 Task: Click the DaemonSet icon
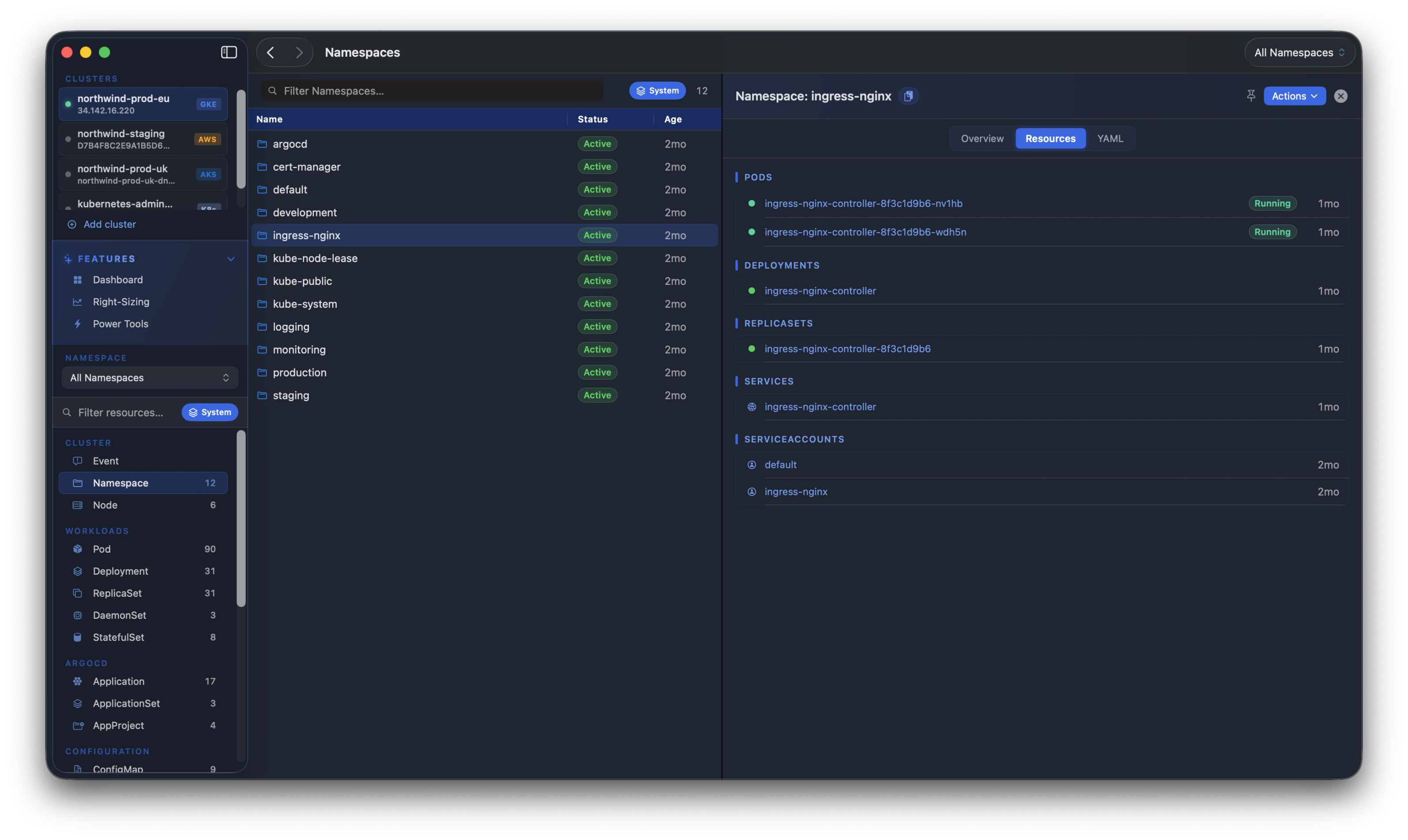(x=78, y=615)
